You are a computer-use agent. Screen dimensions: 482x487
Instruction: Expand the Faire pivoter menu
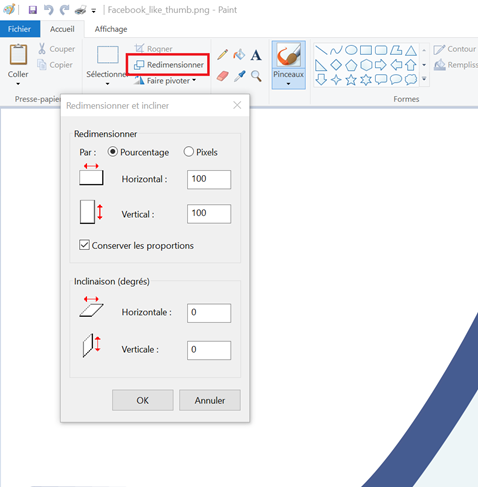tap(165, 81)
